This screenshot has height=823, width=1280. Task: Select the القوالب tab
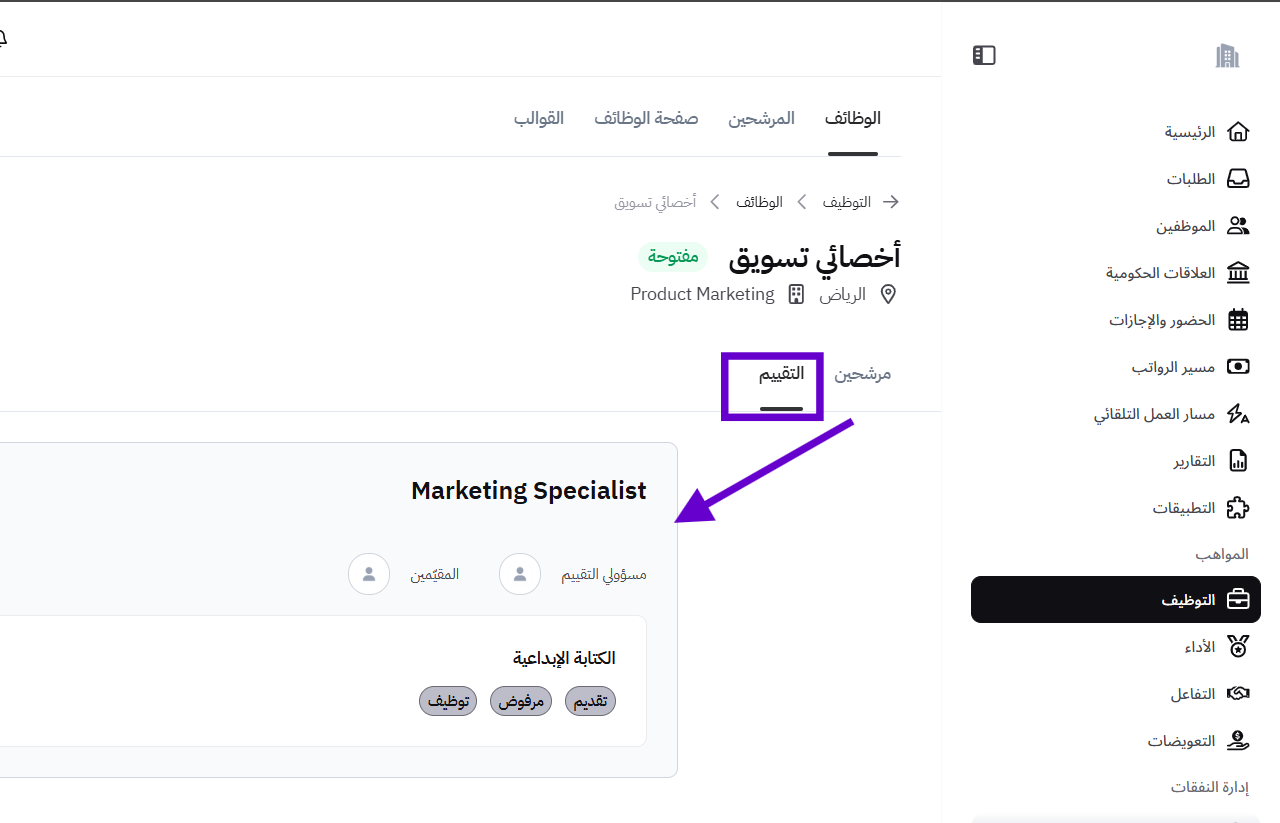tap(539, 118)
